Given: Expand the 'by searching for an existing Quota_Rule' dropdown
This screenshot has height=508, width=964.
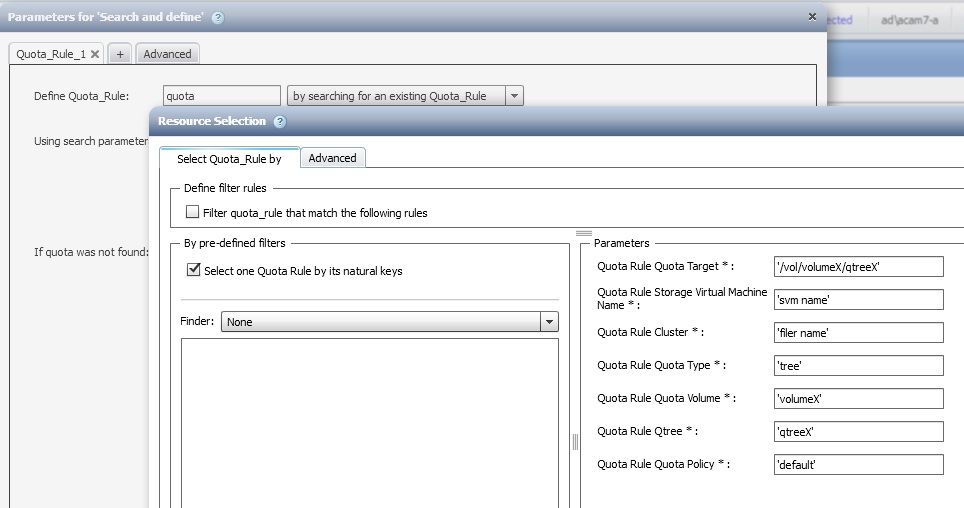Looking at the screenshot, I should click(x=514, y=96).
